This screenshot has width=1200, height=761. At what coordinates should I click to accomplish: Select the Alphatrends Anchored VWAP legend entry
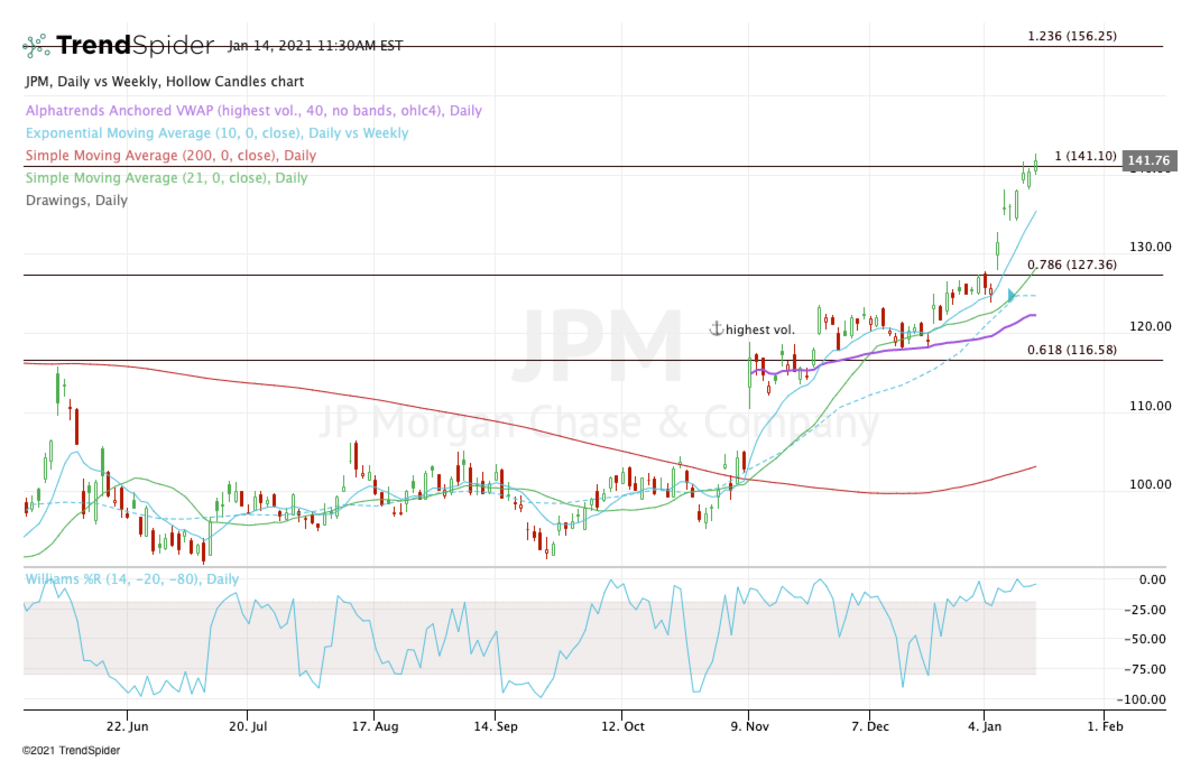254,111
